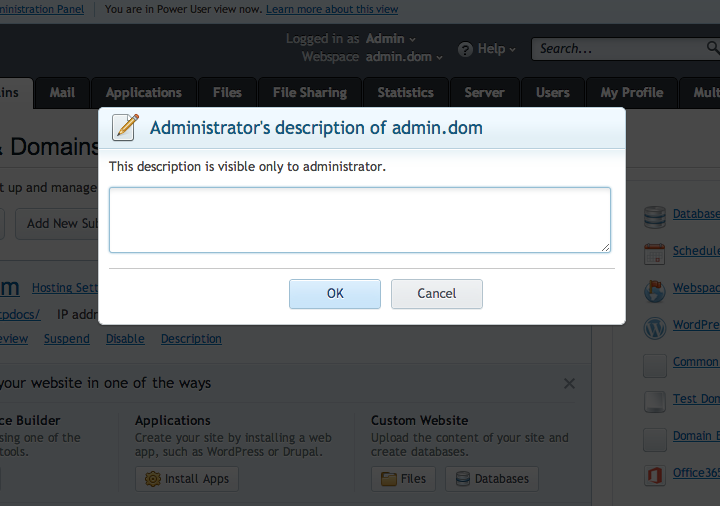720x506 pixels.
Task: Open the Databases sidebar link
Action: 696,214
